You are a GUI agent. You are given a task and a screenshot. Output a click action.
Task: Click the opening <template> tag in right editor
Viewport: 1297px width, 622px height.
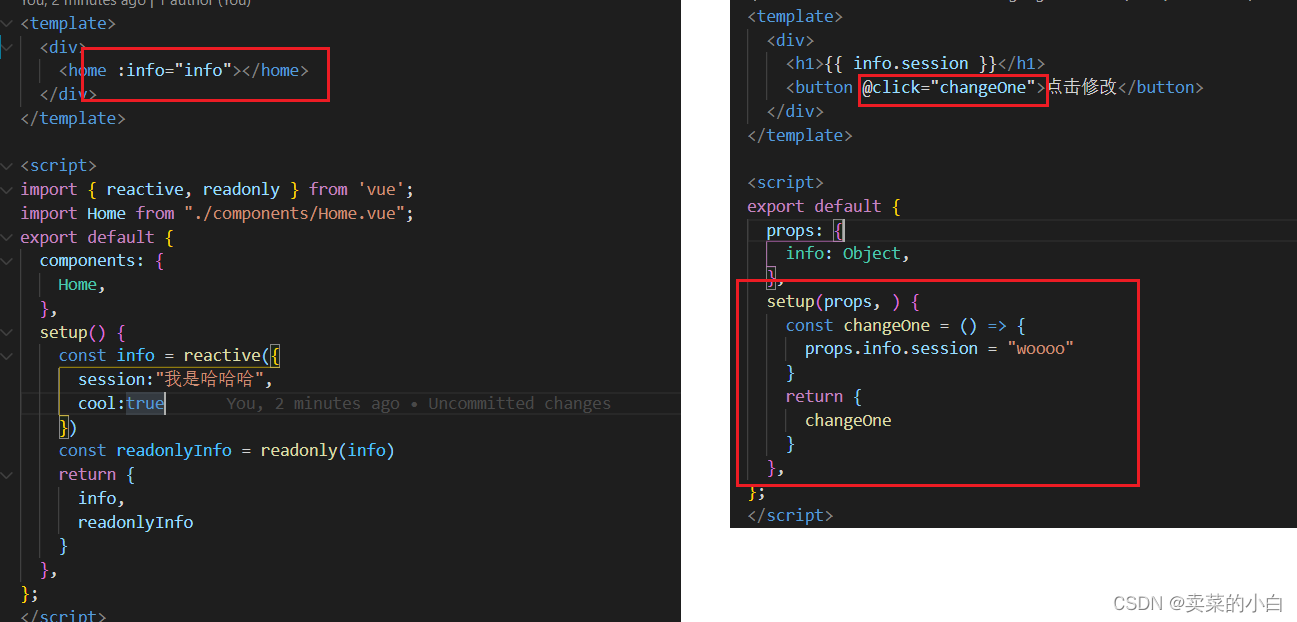795,17
